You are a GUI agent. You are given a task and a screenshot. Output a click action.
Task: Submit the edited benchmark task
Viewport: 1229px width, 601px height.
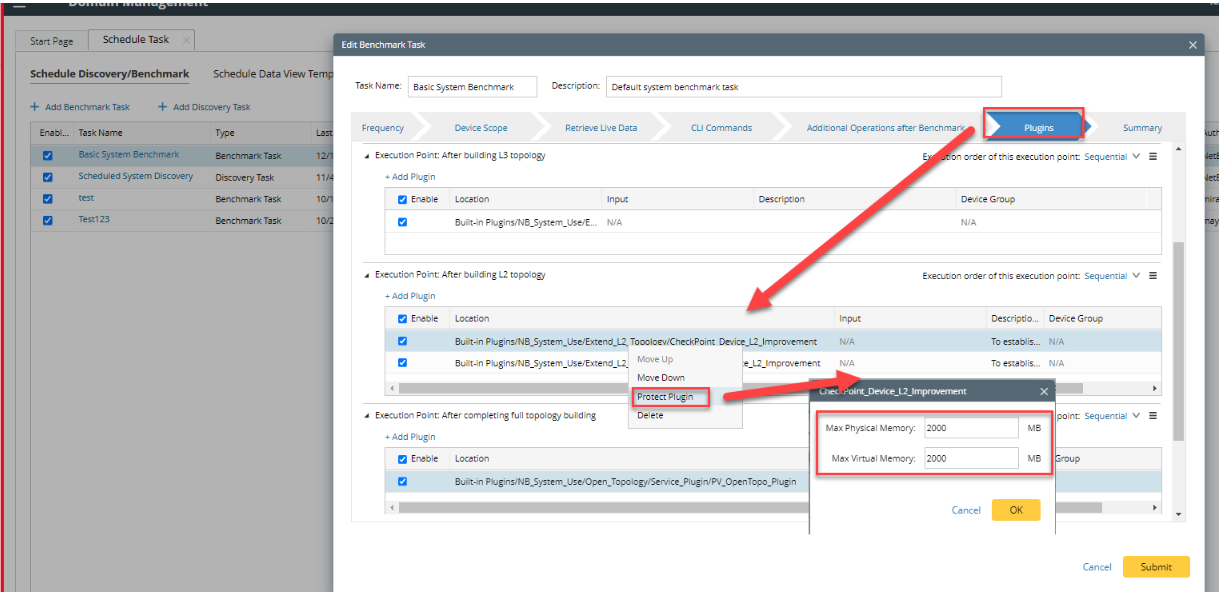click(1156, 566)
